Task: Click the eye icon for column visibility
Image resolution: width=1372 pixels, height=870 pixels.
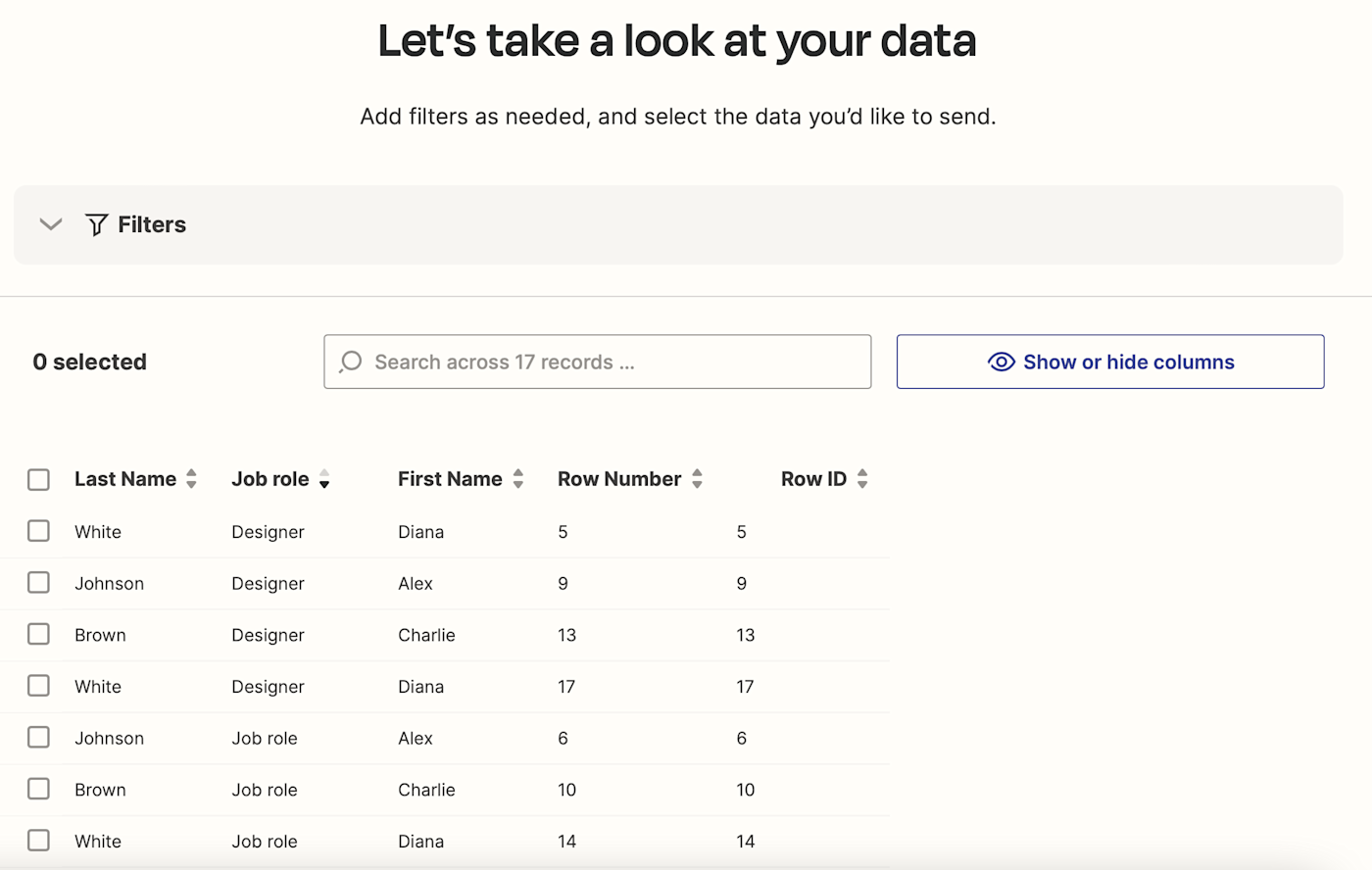Action: point(1001,362)
